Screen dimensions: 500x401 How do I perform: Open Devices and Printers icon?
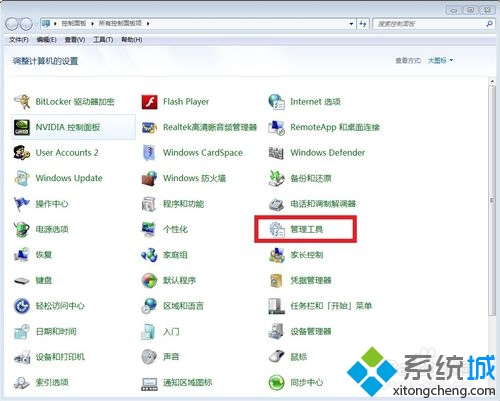click(x=22, y=357)
